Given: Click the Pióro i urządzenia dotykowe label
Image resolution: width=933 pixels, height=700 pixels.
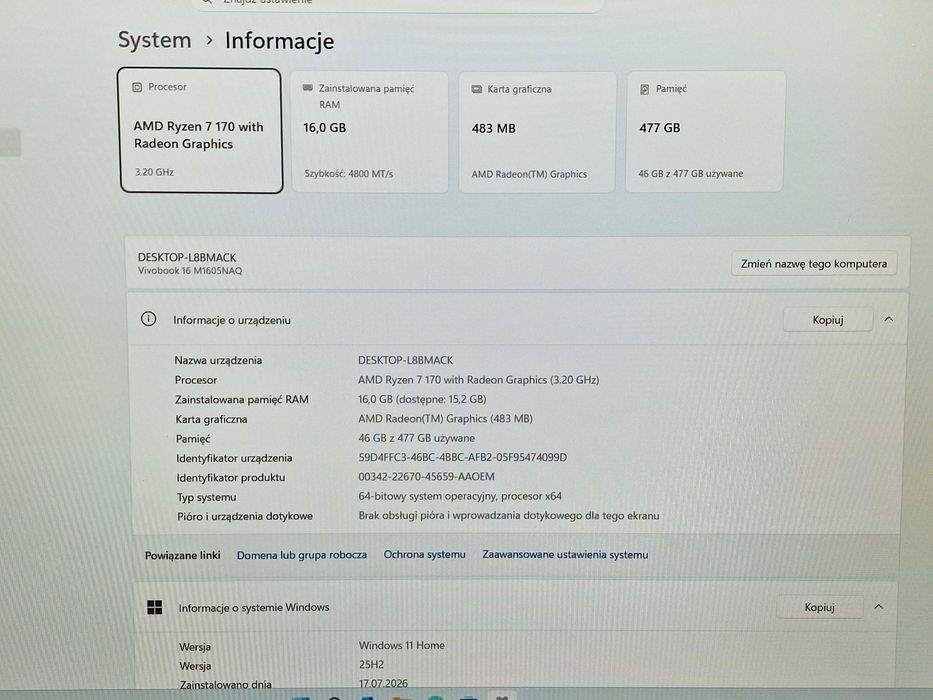Looking at the screenshot, I should (245, 516).
